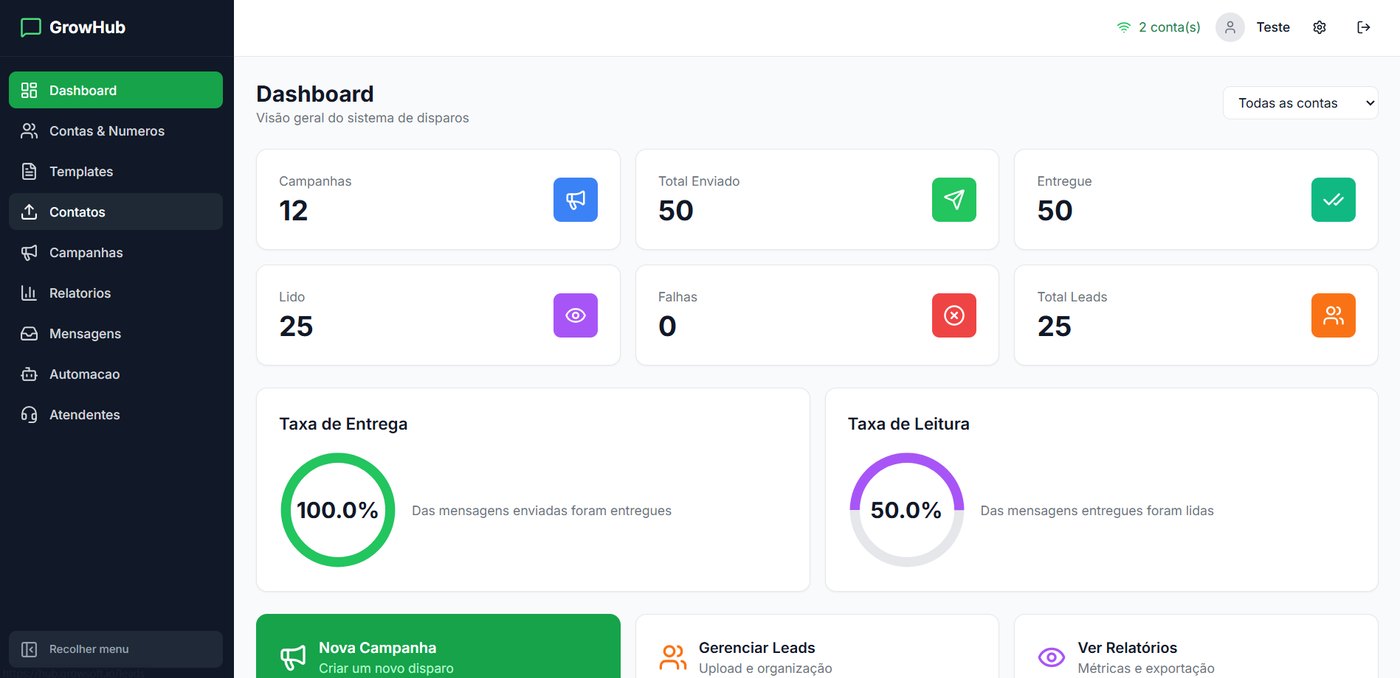Click "Visão geral do sistema de disparos" subtitle

coord(362,118)
